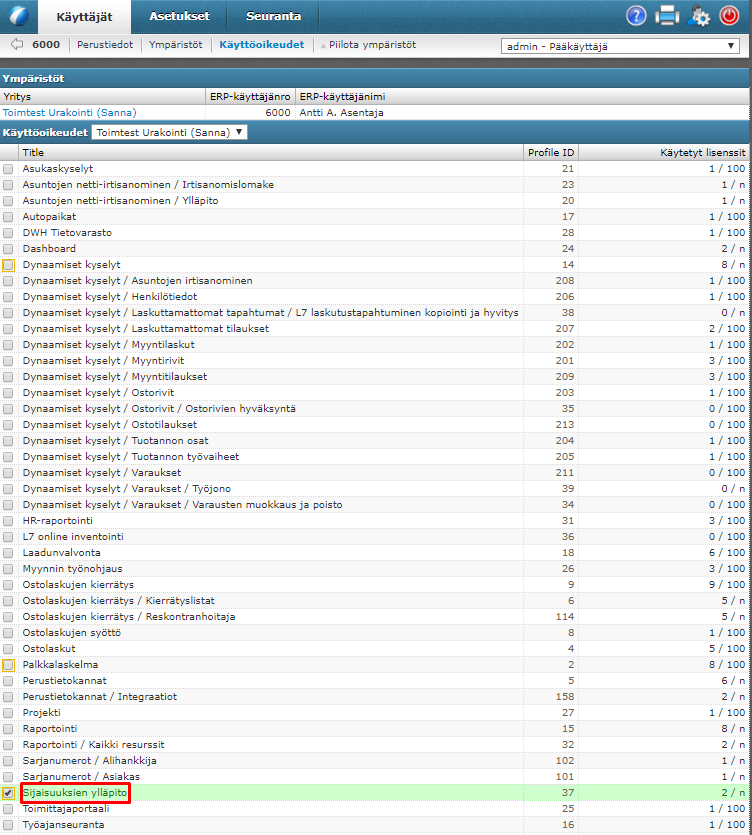Open the user settings gear icon
The image size is (752, 835).
pyautogui.click(x=698, y=16)
